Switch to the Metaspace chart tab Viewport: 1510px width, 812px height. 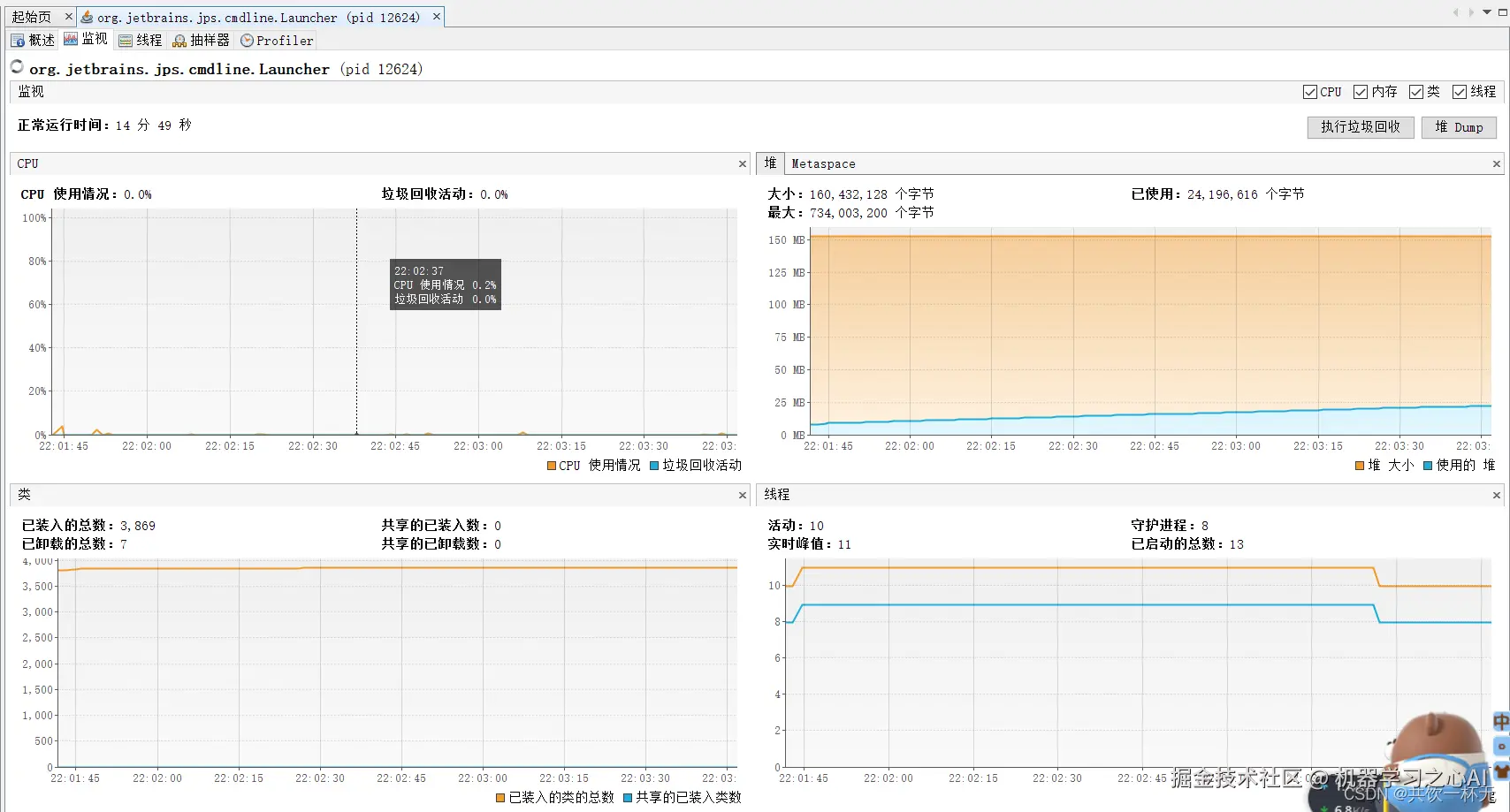click(823, 163)
